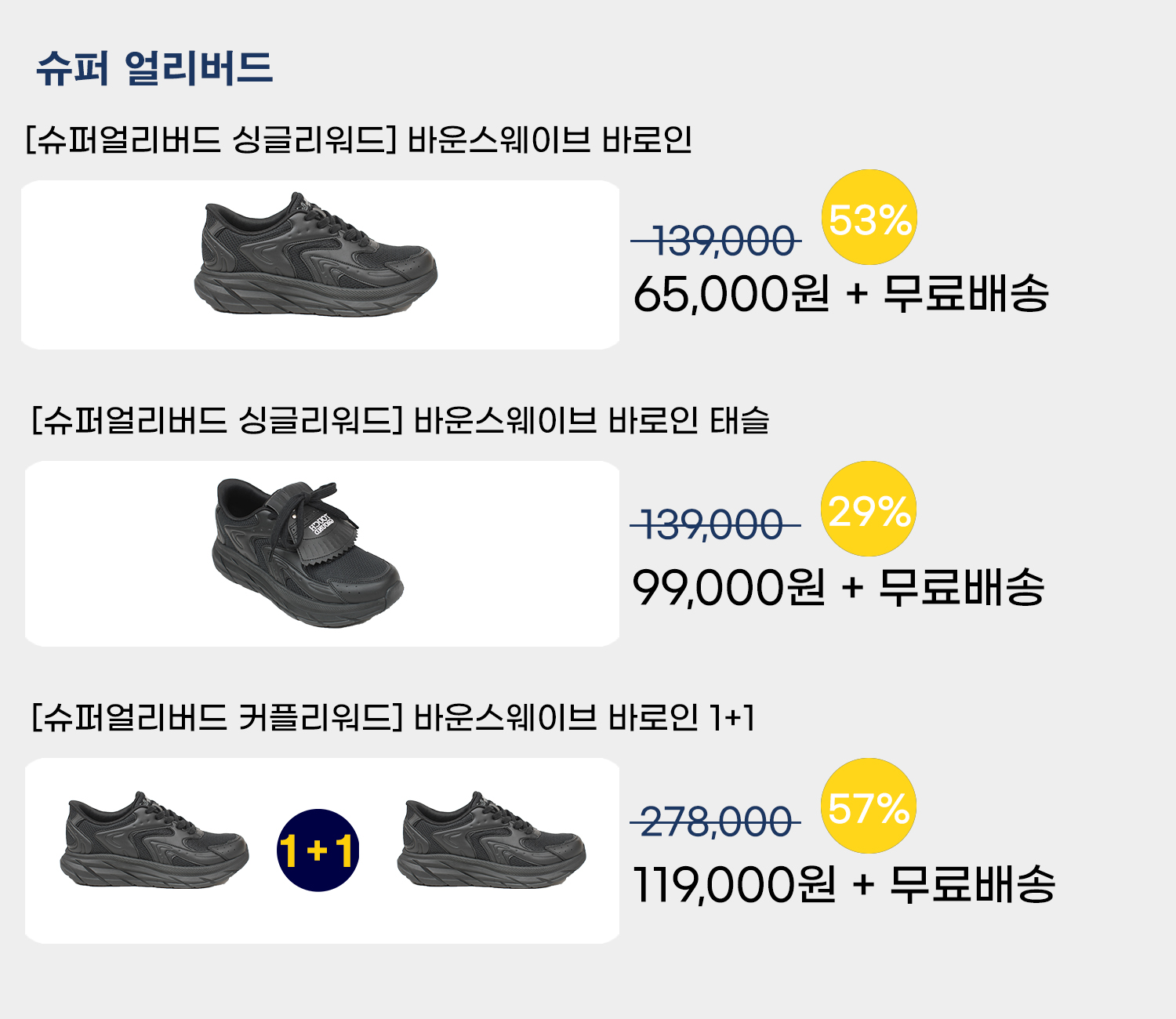Click the 슈퍼 얼리버드 section heading

pos(154,68)
